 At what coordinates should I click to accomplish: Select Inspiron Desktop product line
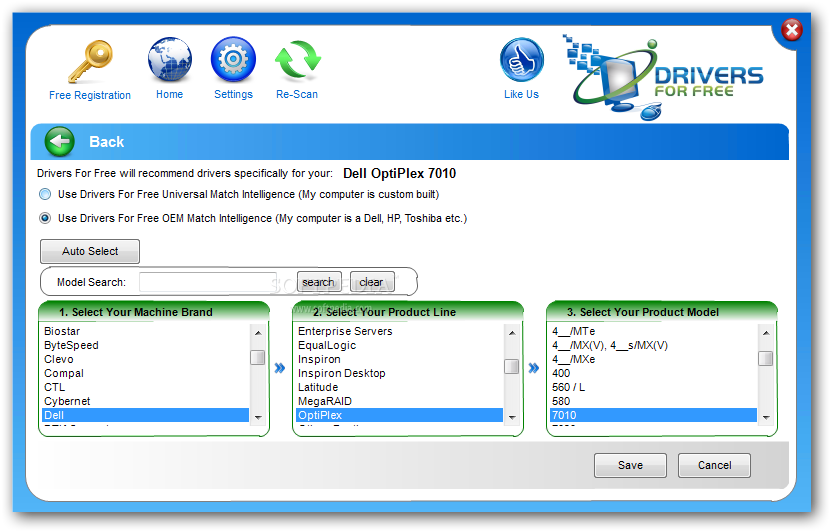(399, 374)
